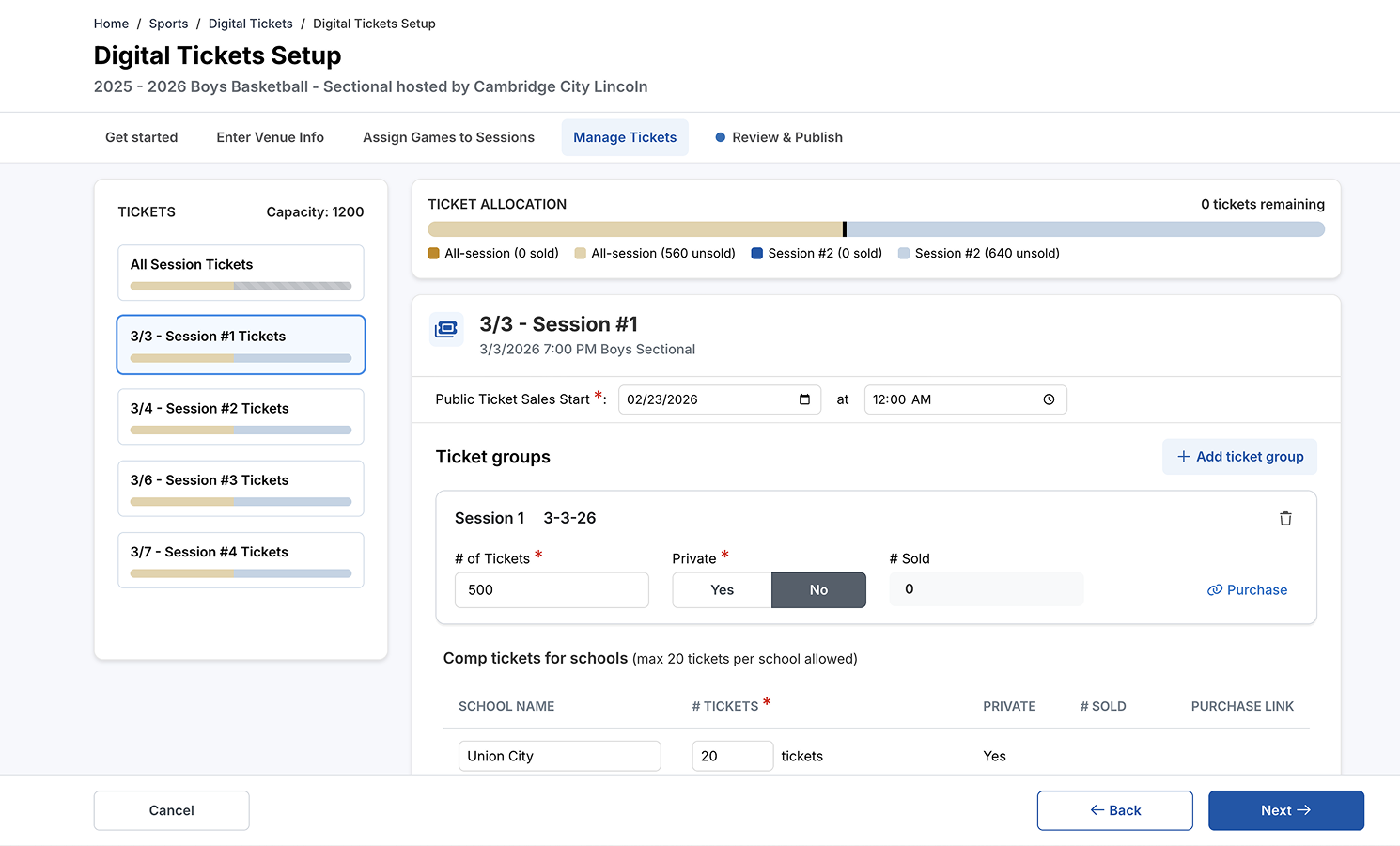
Task: Open Review & Publish step
Action: (x=779, y=137)
